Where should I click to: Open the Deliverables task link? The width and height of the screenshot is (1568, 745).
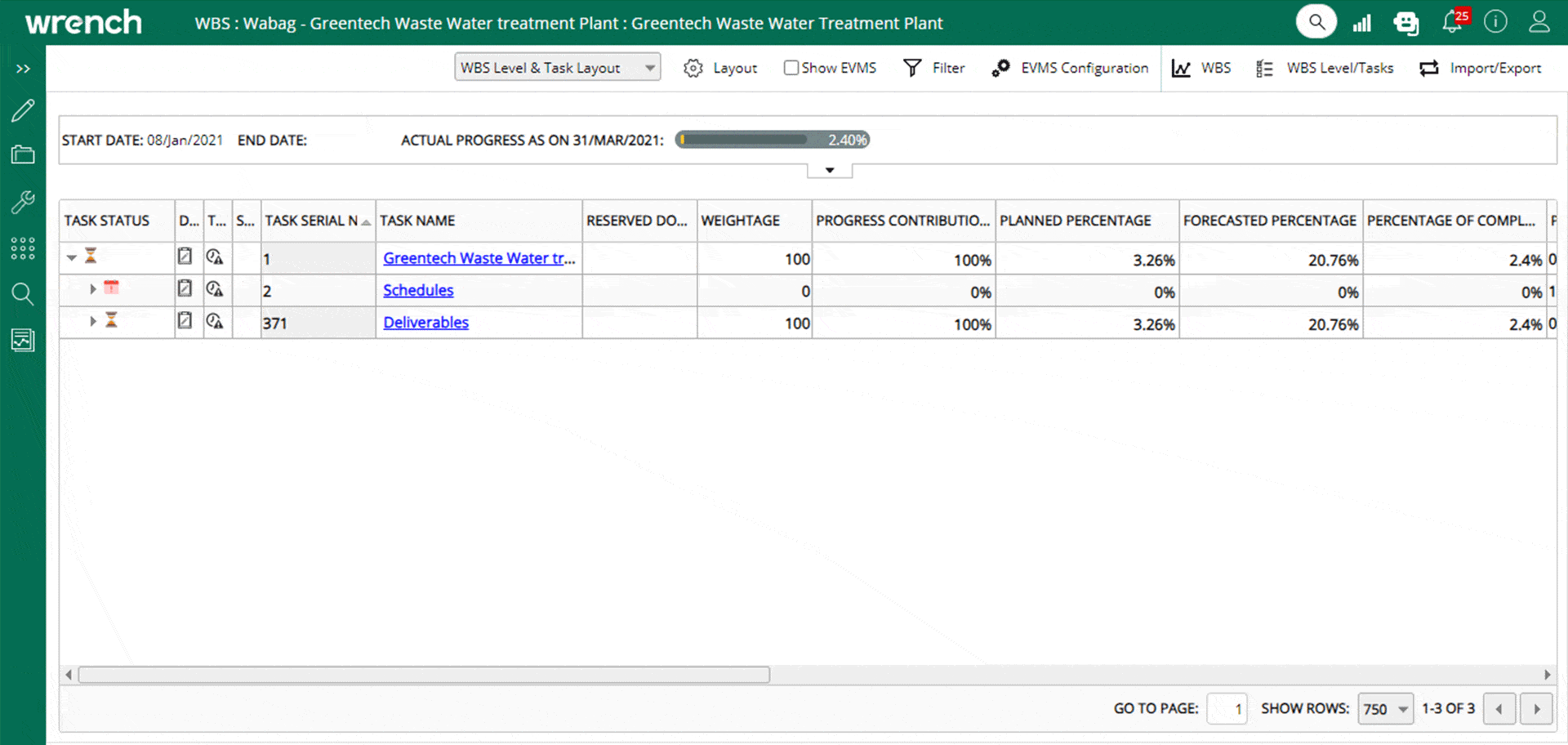[426, 322]
